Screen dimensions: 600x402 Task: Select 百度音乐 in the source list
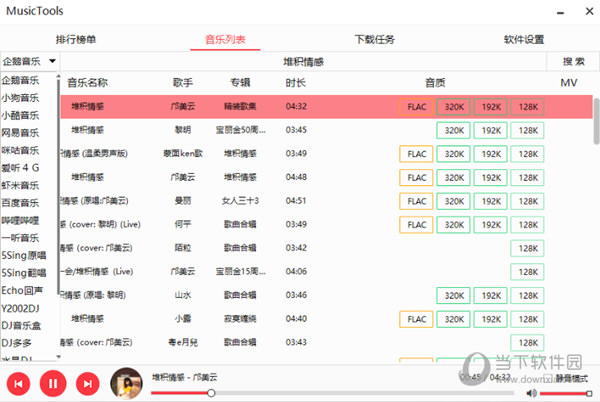pyautogui.click(x=20, y=203)
